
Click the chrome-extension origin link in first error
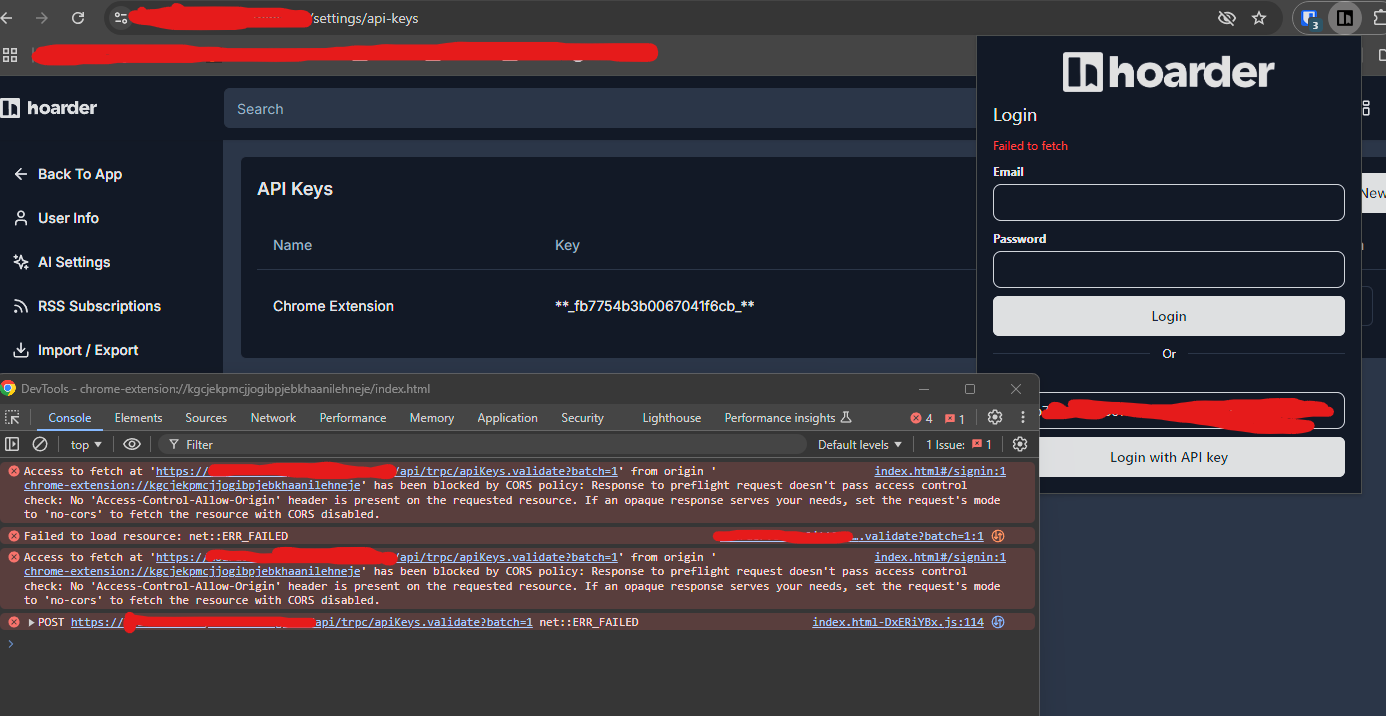pos(192,485)
